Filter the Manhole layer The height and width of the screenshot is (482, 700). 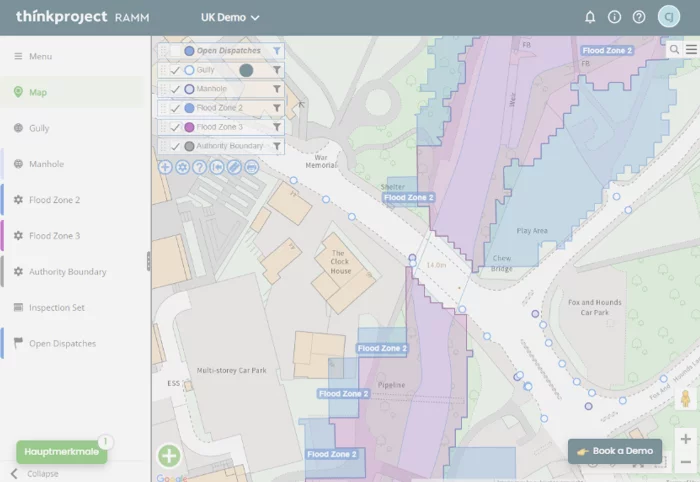277,89
